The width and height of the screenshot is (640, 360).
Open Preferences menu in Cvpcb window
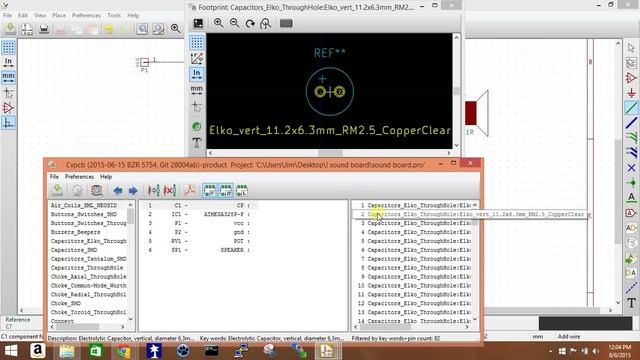pyautogui.click(x=79, y=177)
